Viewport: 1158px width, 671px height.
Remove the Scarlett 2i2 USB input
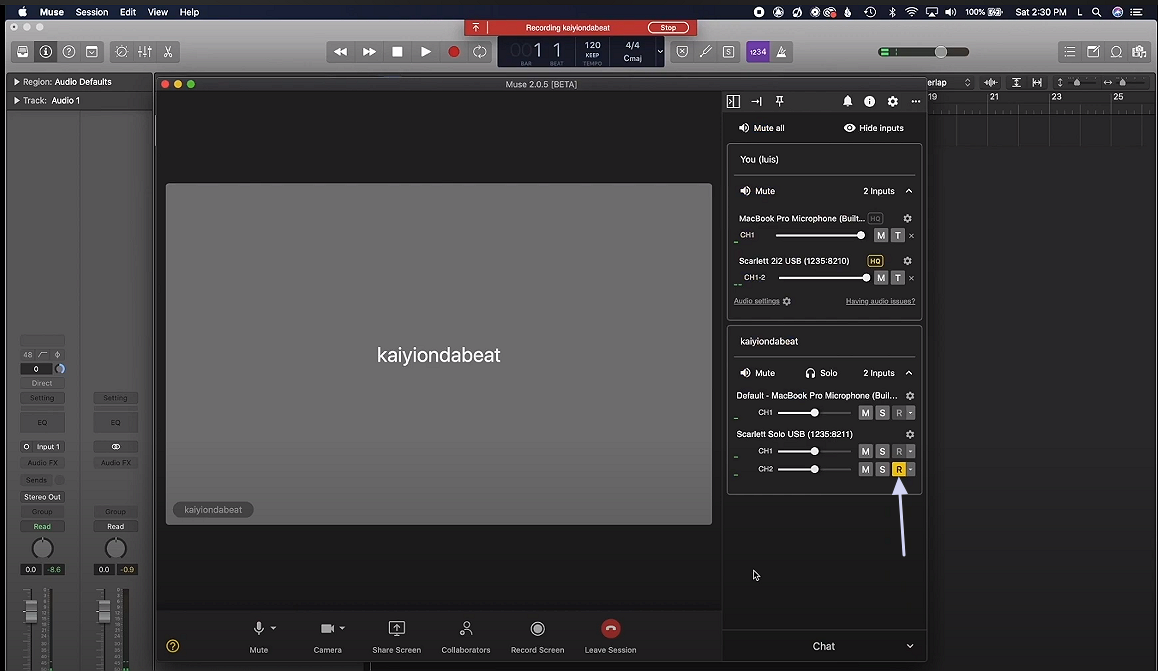(911, 278)
